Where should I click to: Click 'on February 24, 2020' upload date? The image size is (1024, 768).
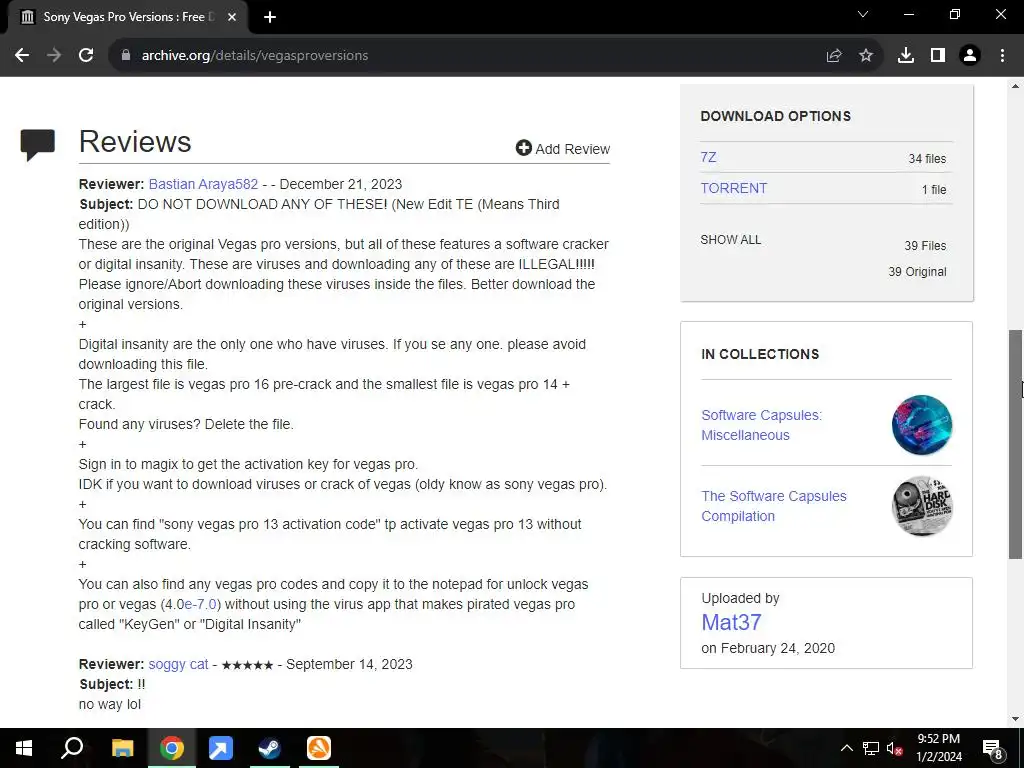tap(768, 648)
